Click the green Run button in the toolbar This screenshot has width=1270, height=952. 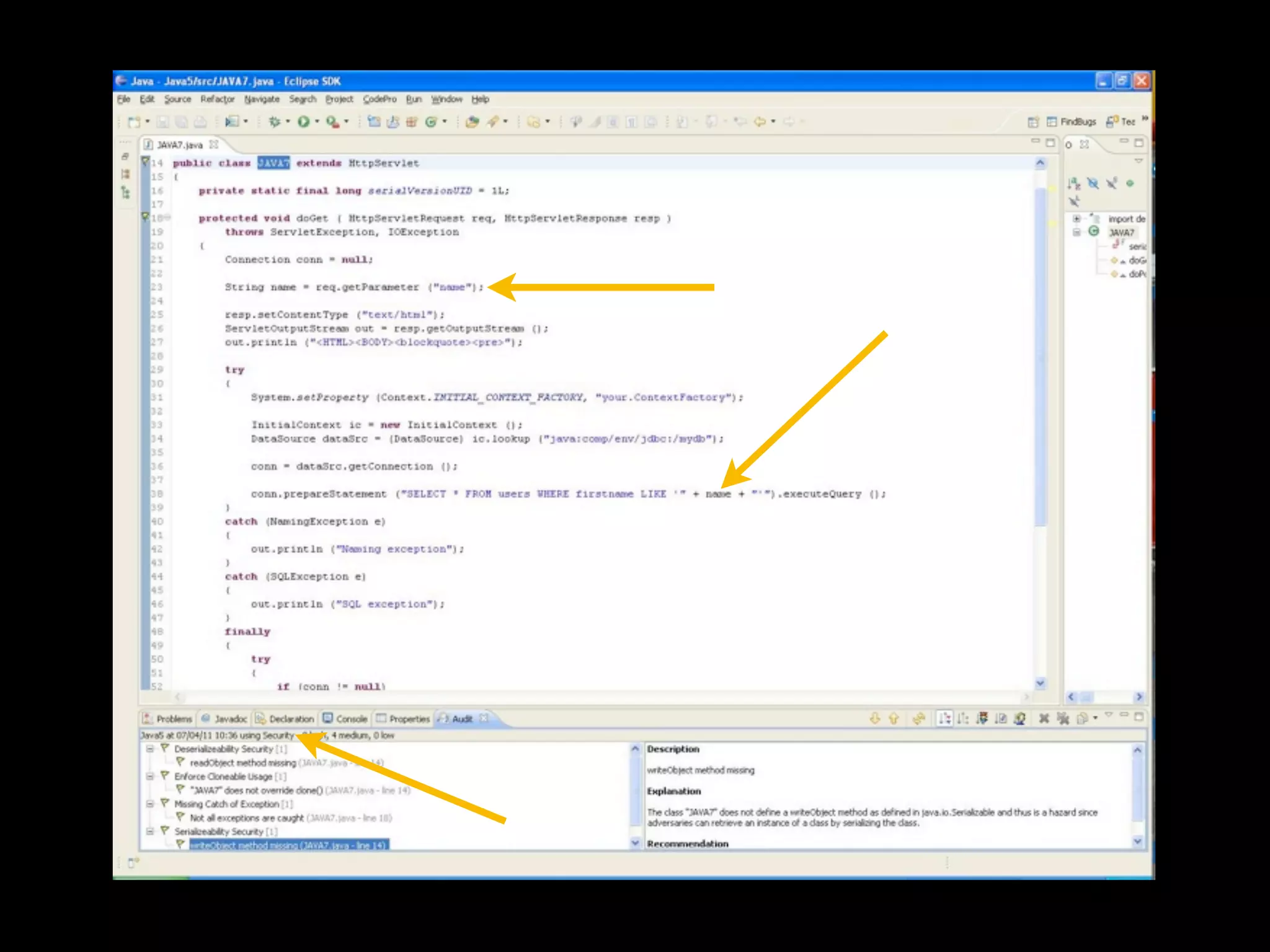click(303, 121)
